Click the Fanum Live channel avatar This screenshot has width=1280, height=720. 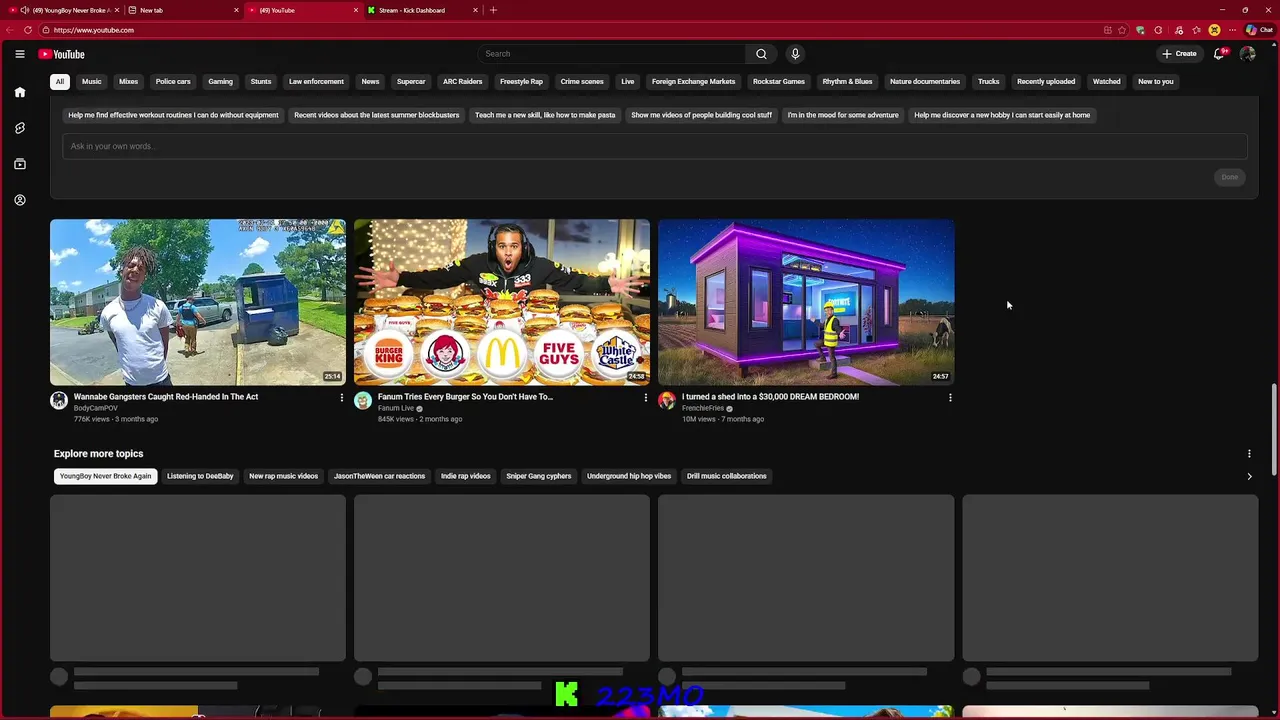point(363,401)
